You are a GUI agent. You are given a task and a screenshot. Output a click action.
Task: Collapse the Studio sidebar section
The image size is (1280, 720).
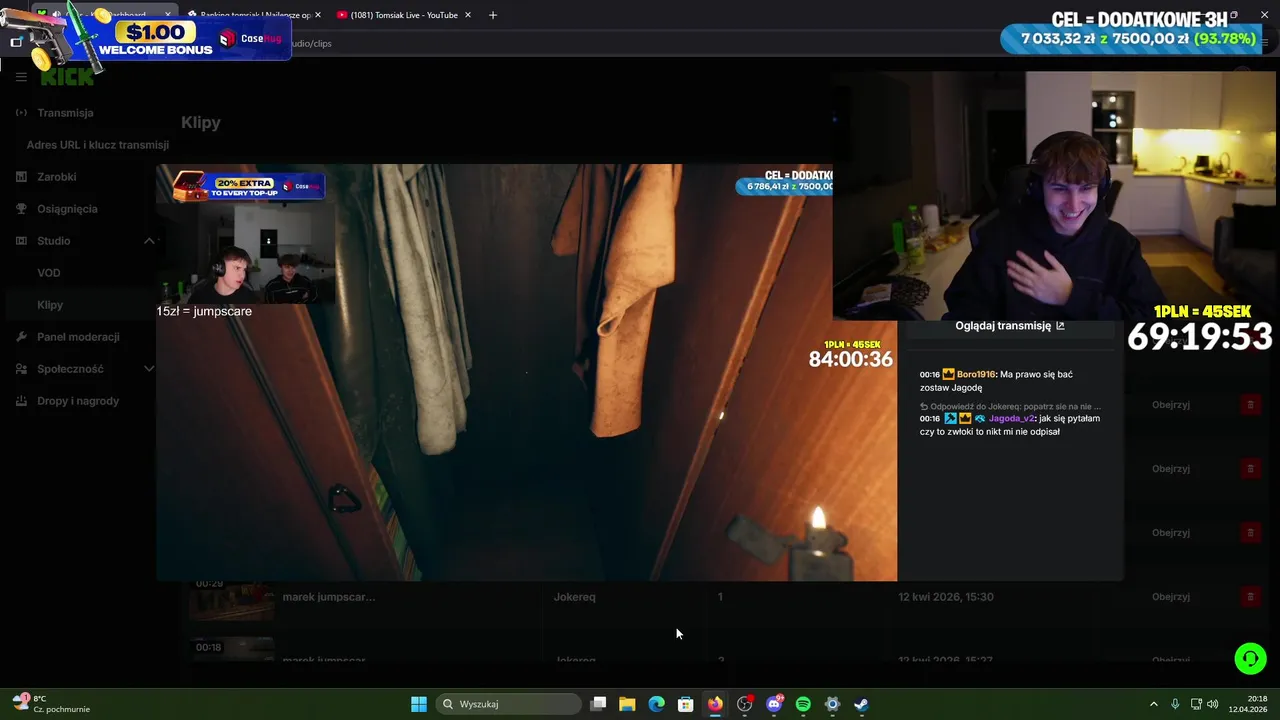149,241
